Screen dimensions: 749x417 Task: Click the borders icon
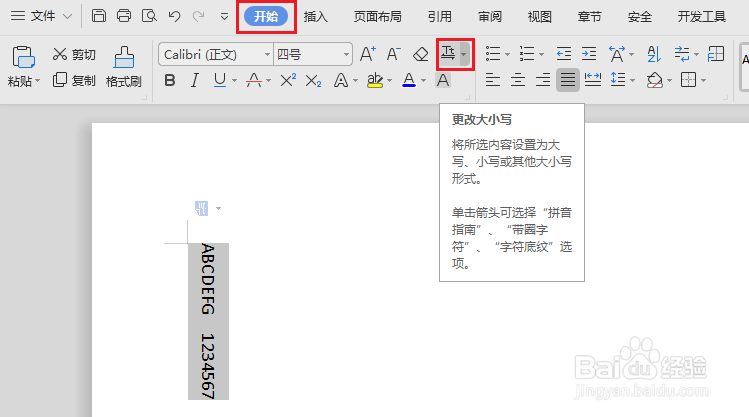point(688,80)
